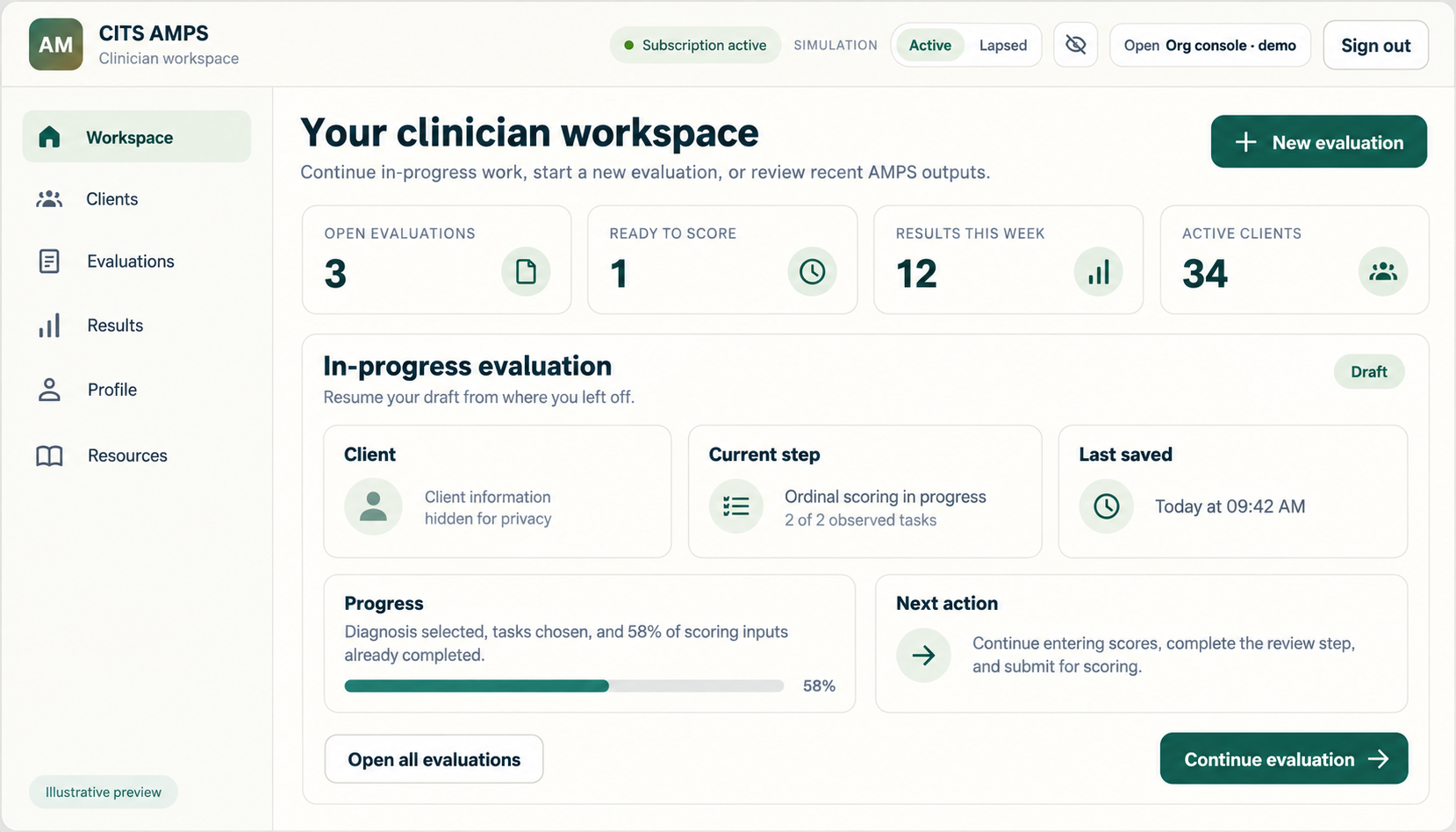Click the 58% progress bar
The height and width of the screenshot is (832, 1456).
563,686
